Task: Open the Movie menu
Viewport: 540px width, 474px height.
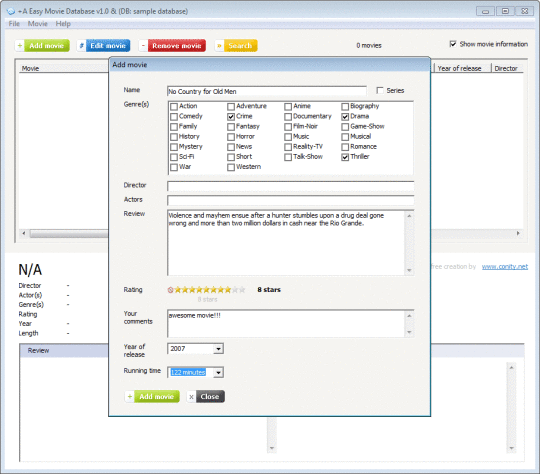Action: click(38, 24)
